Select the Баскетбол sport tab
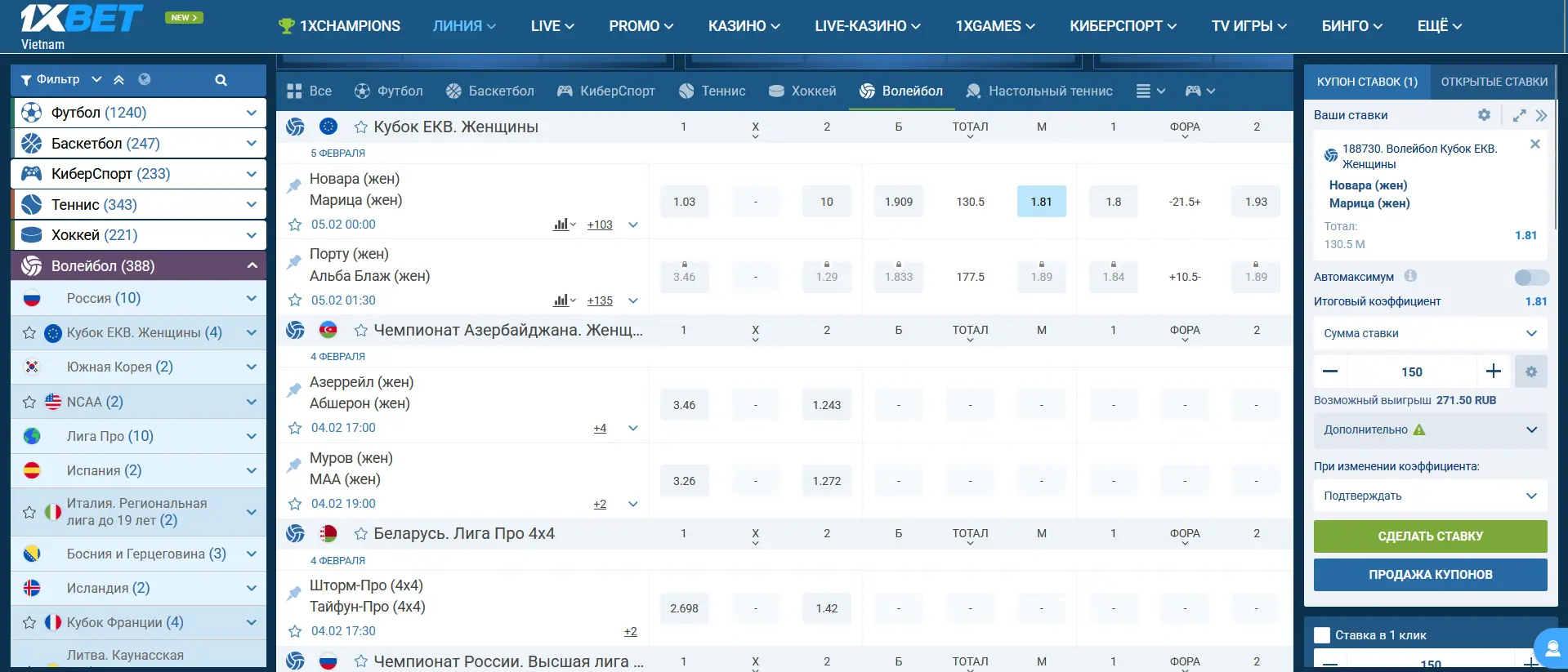Viewport: 1568px width, 672px height. tap(489, 91)
